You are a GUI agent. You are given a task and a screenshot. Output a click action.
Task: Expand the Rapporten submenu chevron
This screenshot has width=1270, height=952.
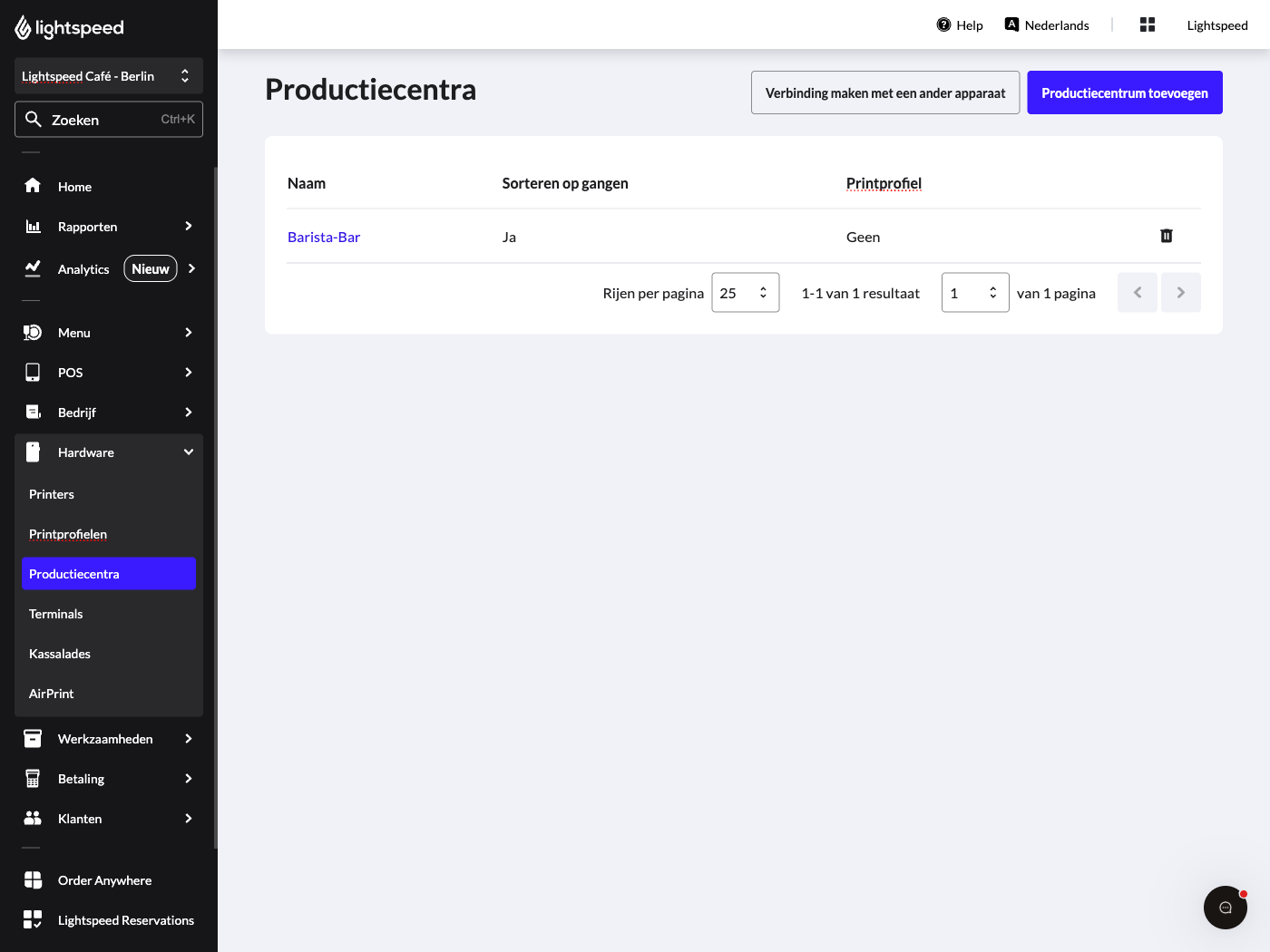pos(189,226)
